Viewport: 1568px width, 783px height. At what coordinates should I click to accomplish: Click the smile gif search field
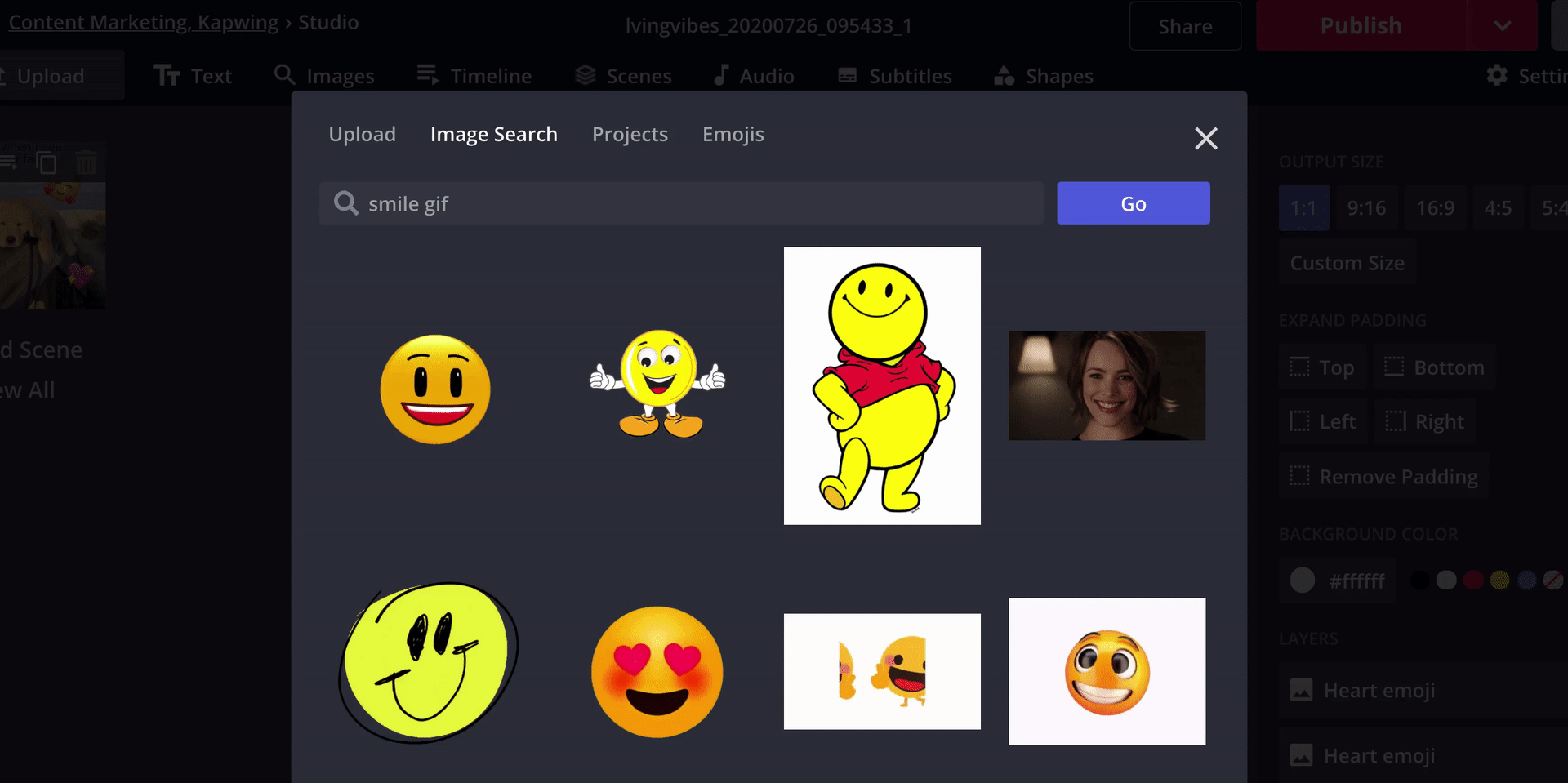click(x=694, y=203)
